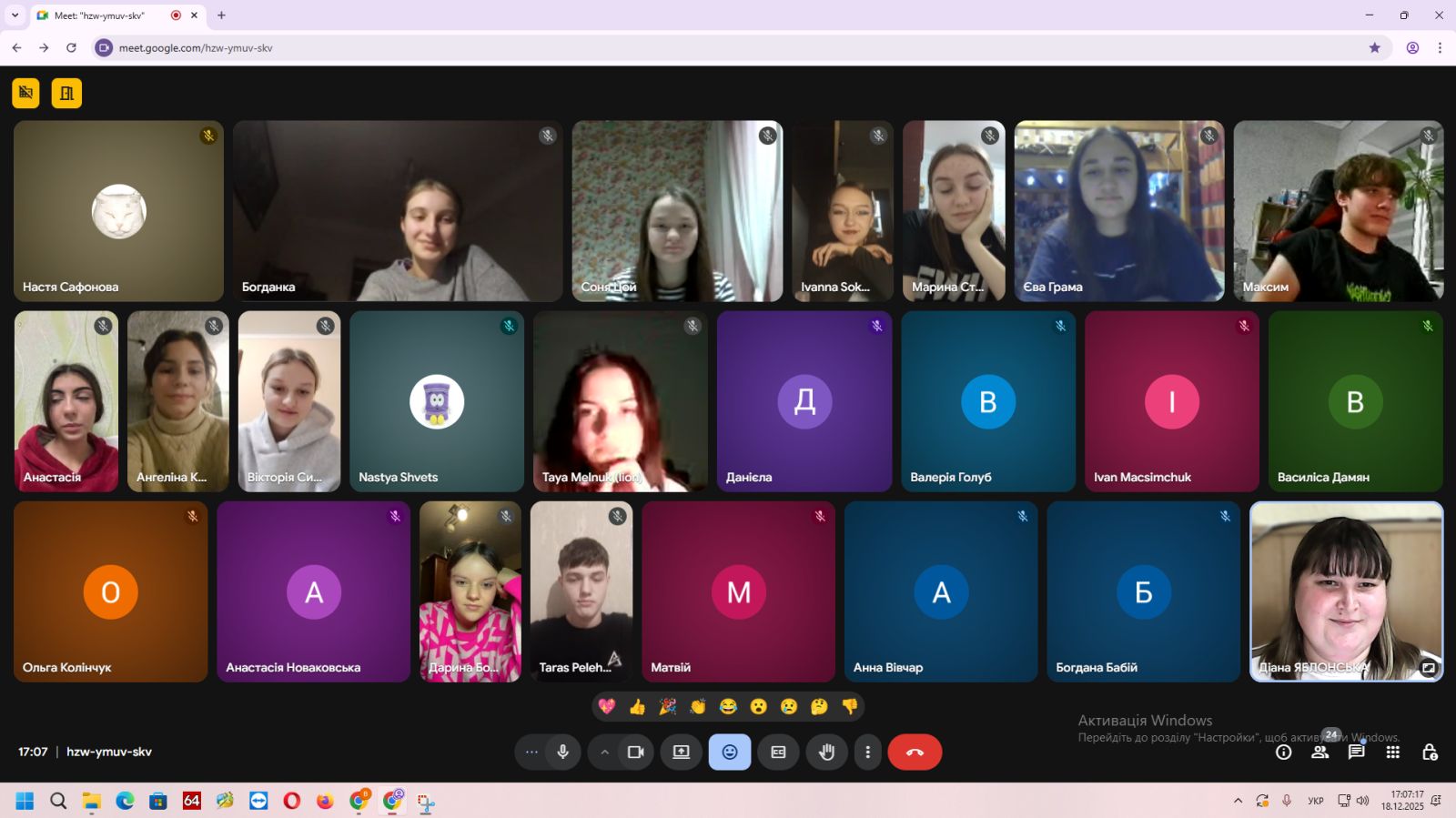Image resolution: width=1456 pixels, height=818 pixels.
Task: Open the share screen option
Action: pyautogui.click(x=681, y=752)
